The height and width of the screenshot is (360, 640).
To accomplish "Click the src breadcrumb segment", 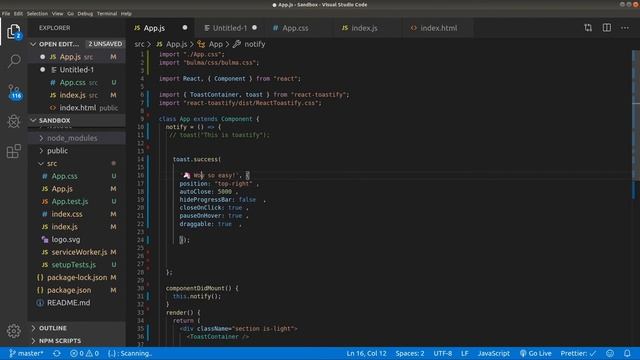I will click(x=139, y=44).
